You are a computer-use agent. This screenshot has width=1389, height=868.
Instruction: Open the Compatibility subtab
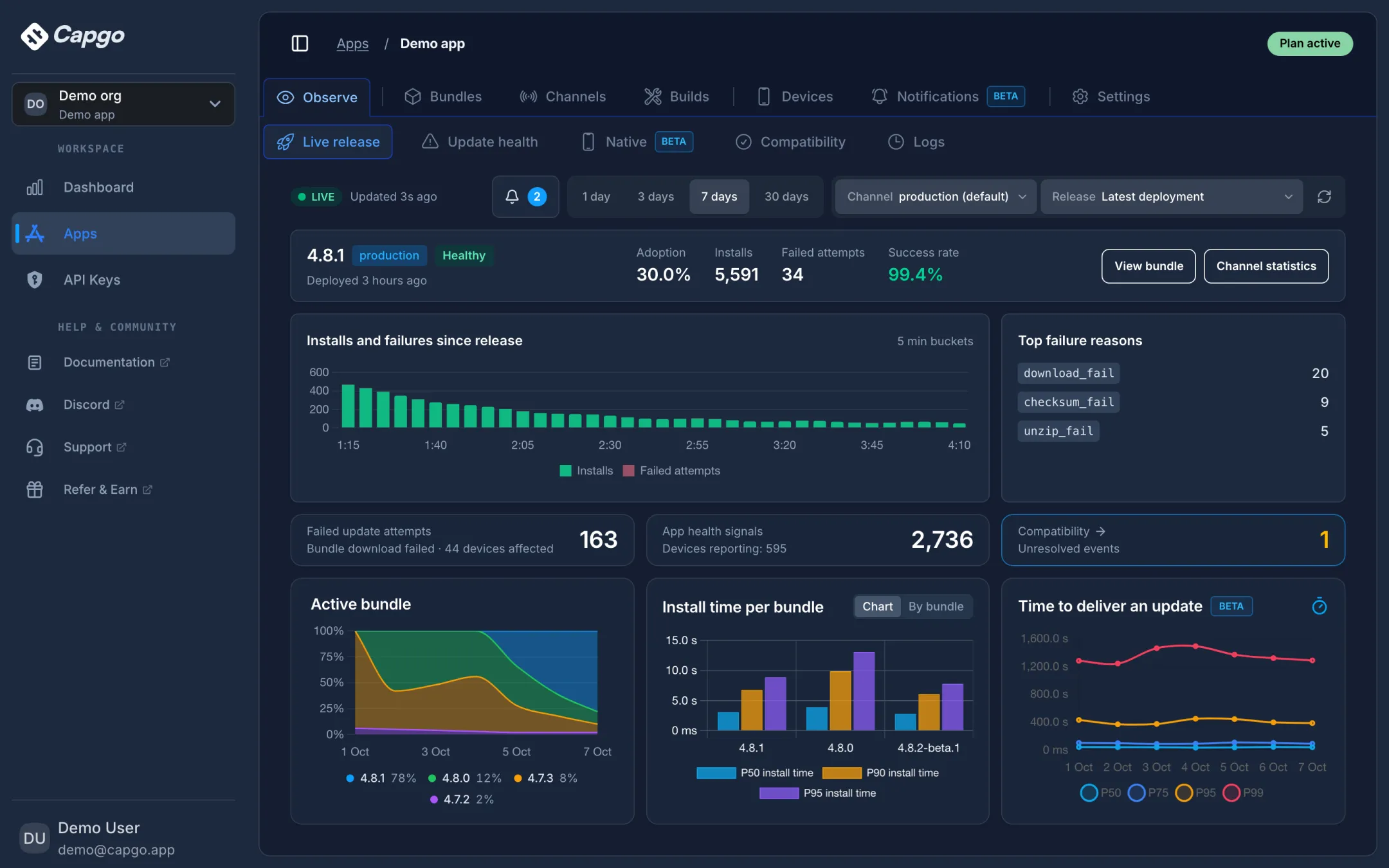click(790, 141)
